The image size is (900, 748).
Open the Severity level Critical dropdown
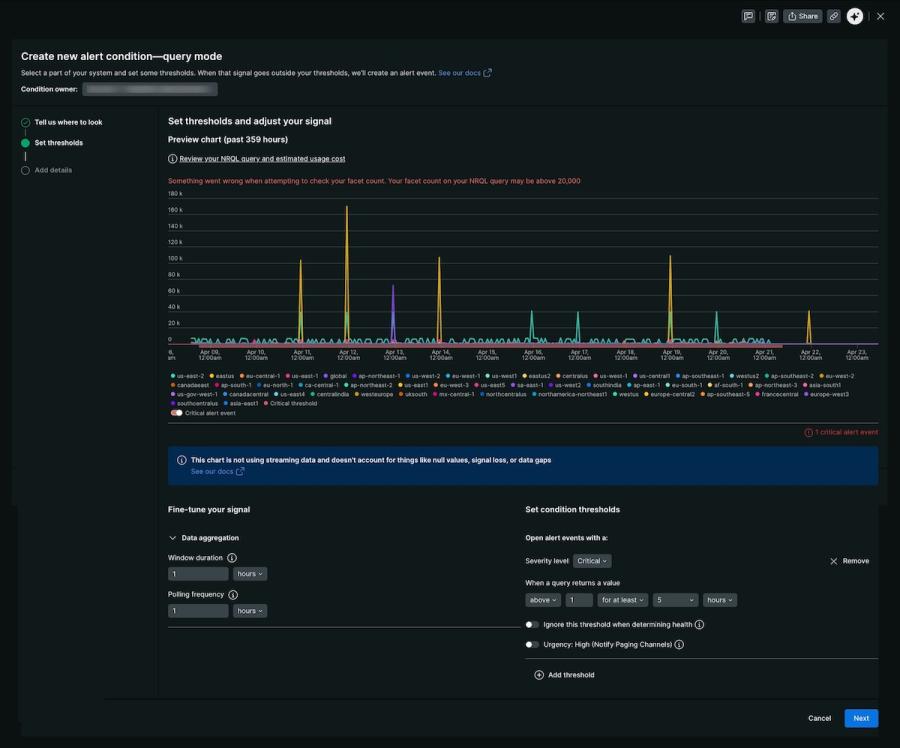click(x=592, y=561)
